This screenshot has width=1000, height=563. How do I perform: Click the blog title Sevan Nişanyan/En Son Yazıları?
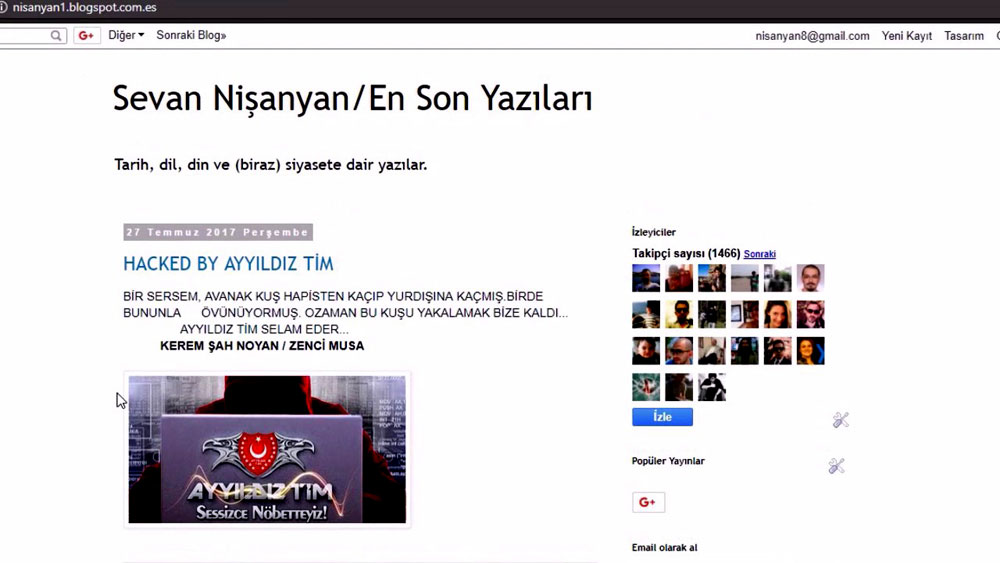[x=352, y=99]
